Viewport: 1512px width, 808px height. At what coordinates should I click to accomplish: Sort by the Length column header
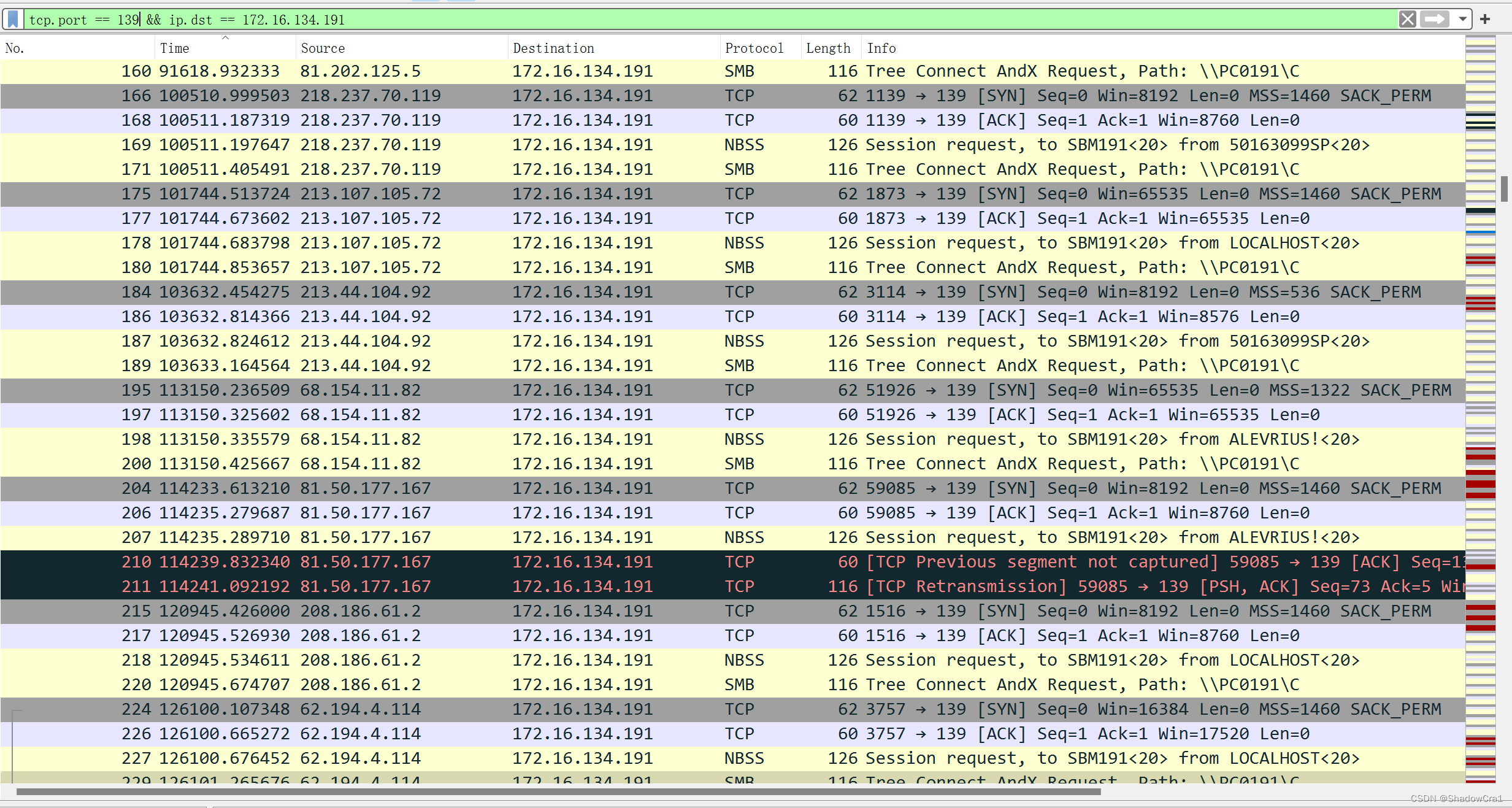click(831, 48)
